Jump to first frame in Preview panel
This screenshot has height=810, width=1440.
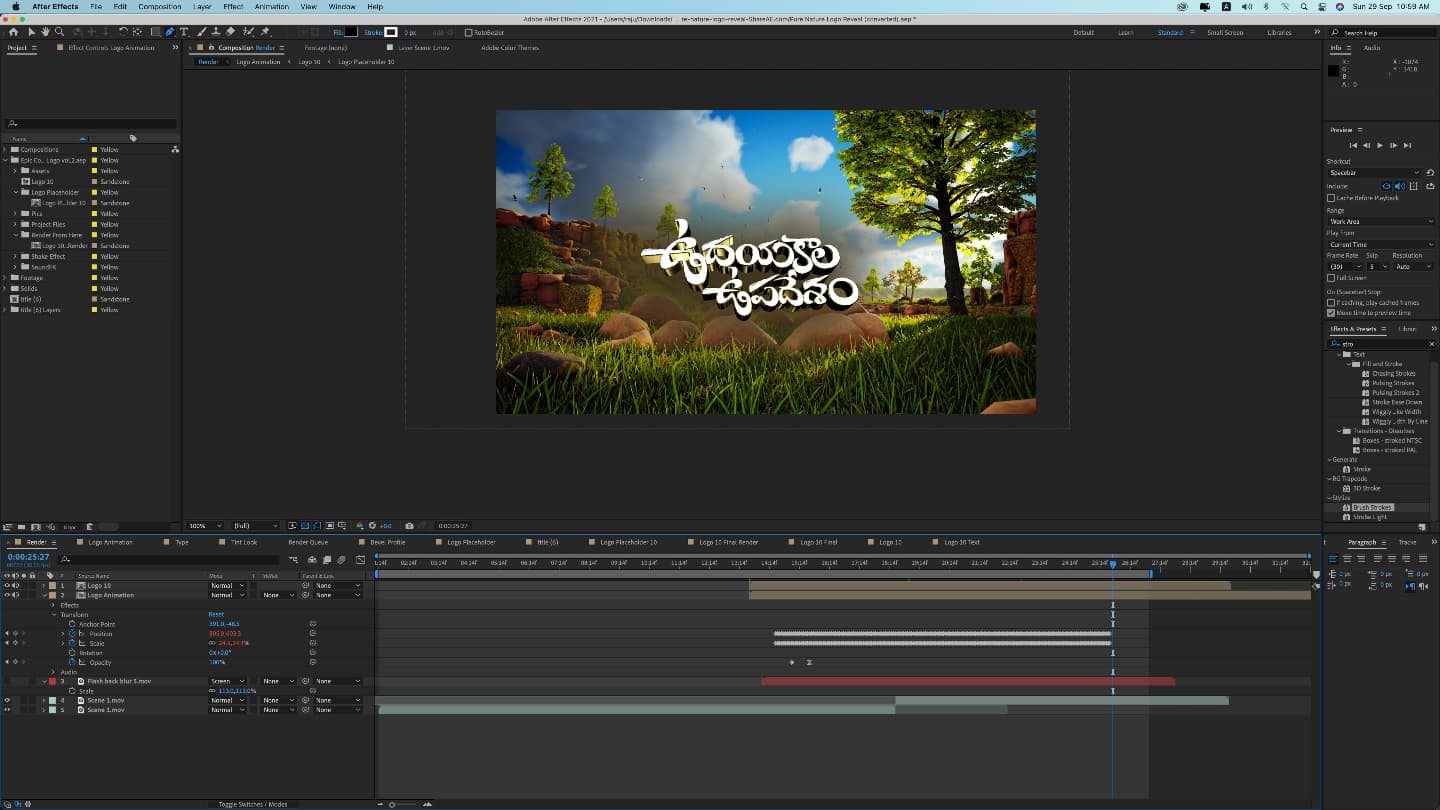point(1353,145)
